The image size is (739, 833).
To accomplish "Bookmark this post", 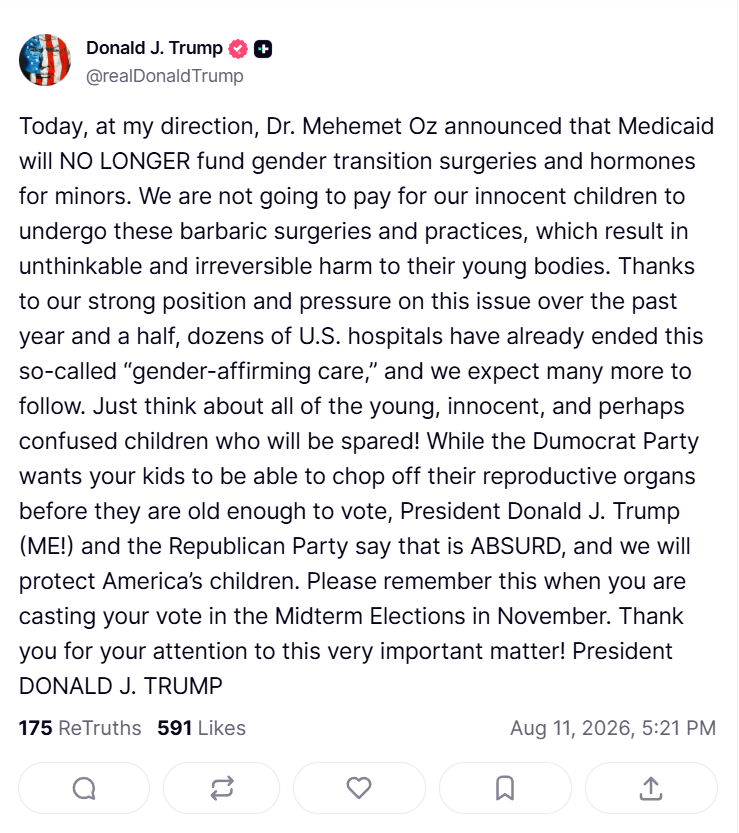I will click(505, 788).
